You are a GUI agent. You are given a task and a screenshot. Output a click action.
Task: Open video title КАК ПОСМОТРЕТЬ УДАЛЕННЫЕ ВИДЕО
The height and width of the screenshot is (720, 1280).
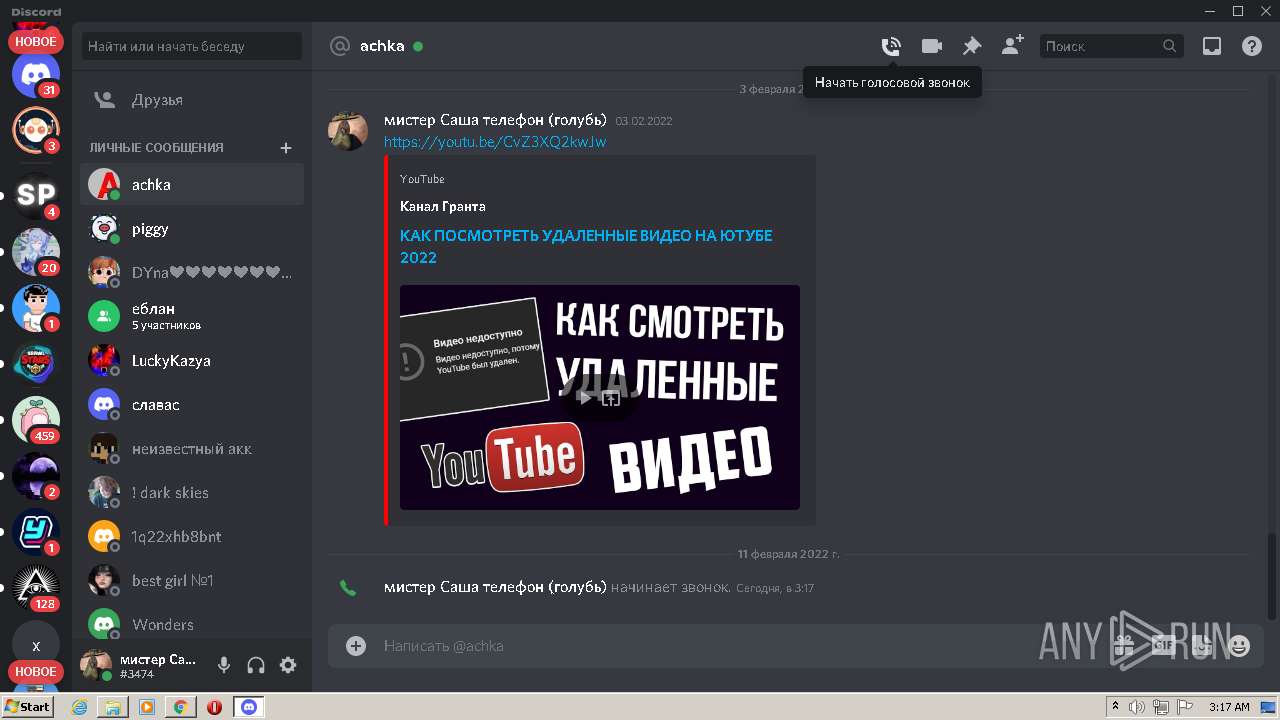(586, 246)
